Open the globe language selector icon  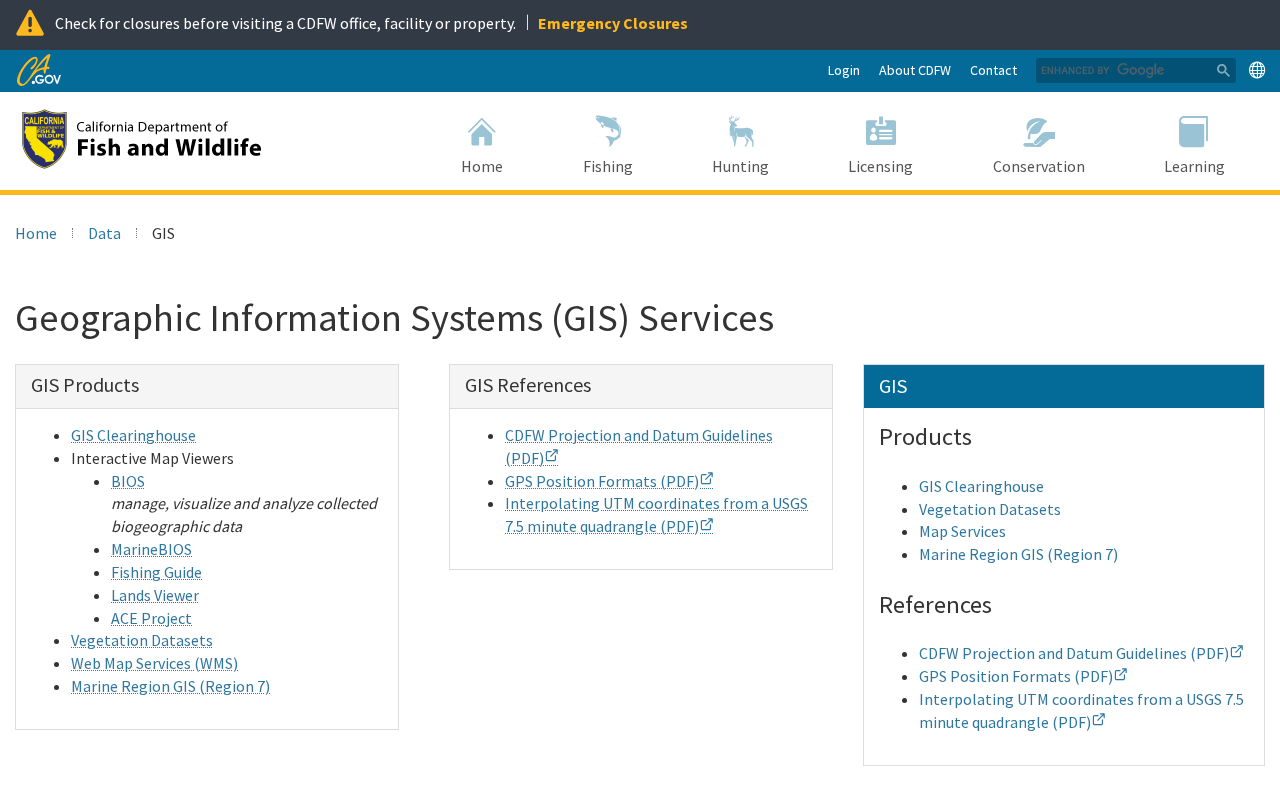coord(1257,70)
